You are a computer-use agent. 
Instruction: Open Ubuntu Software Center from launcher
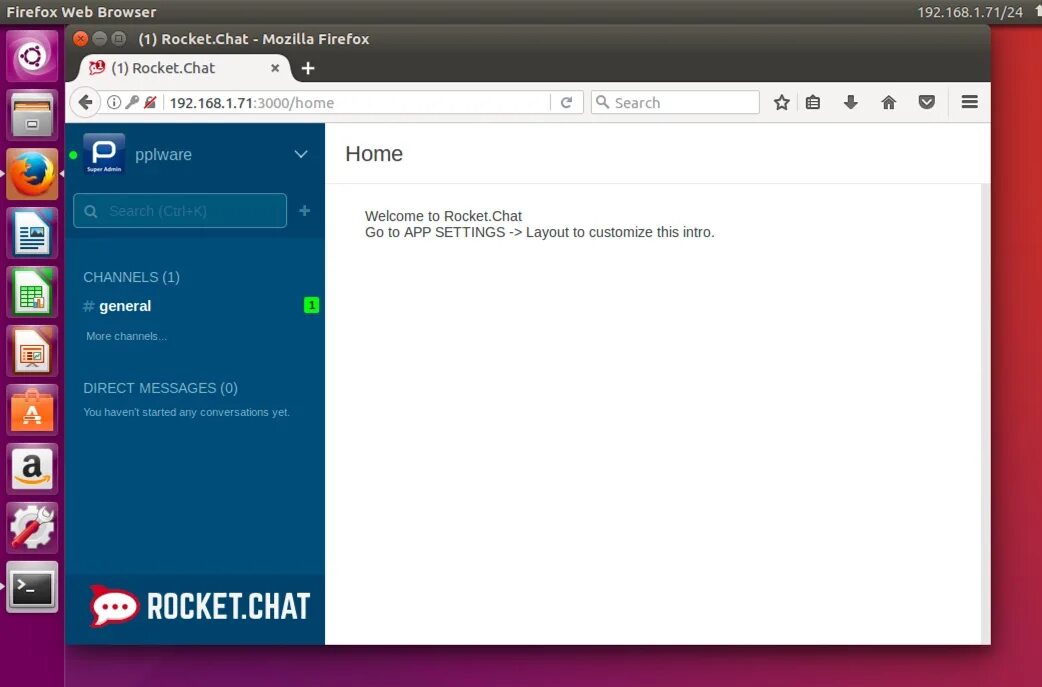coord(32,411)
